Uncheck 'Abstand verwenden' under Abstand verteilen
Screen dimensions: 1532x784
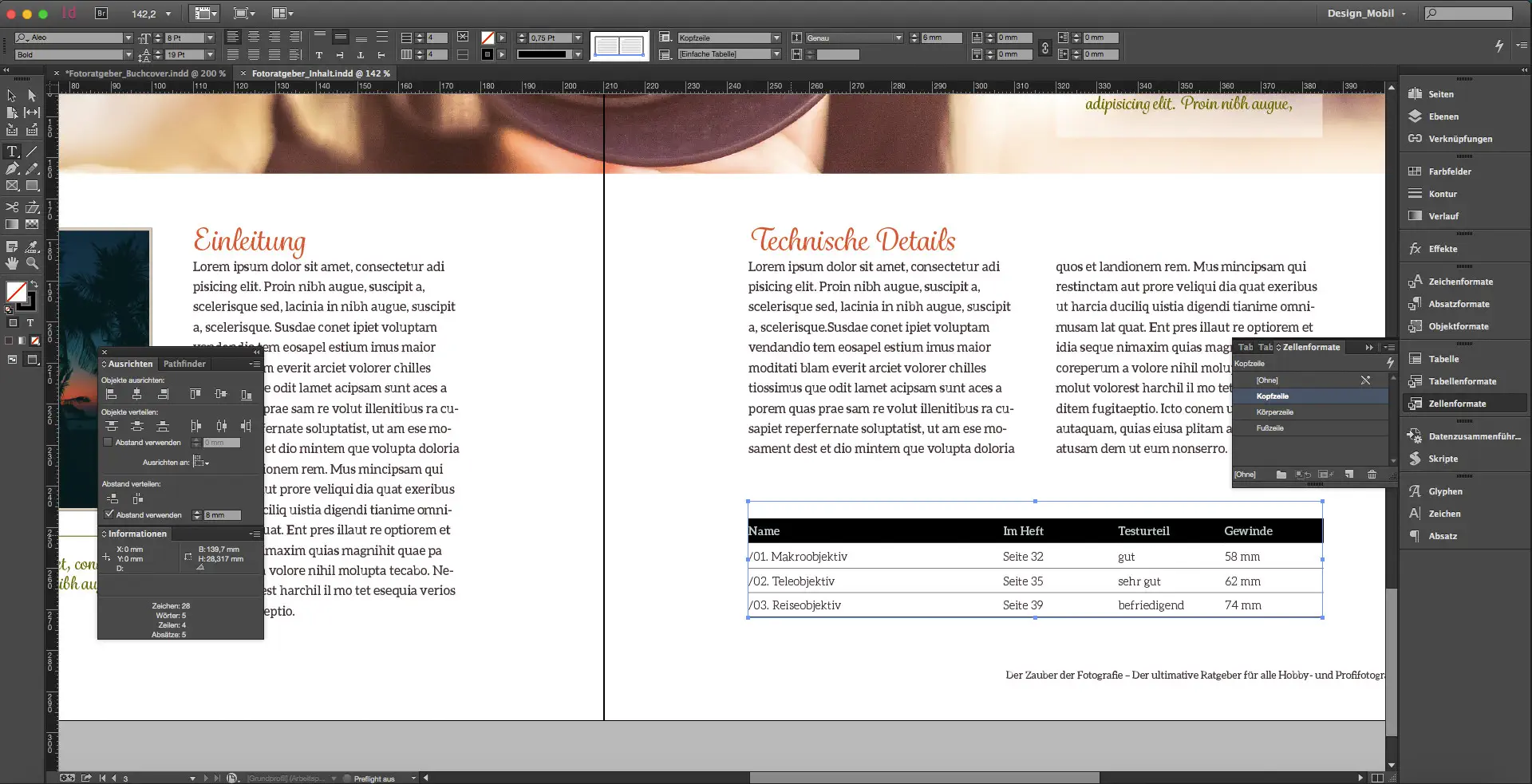[x=109, y=514]
